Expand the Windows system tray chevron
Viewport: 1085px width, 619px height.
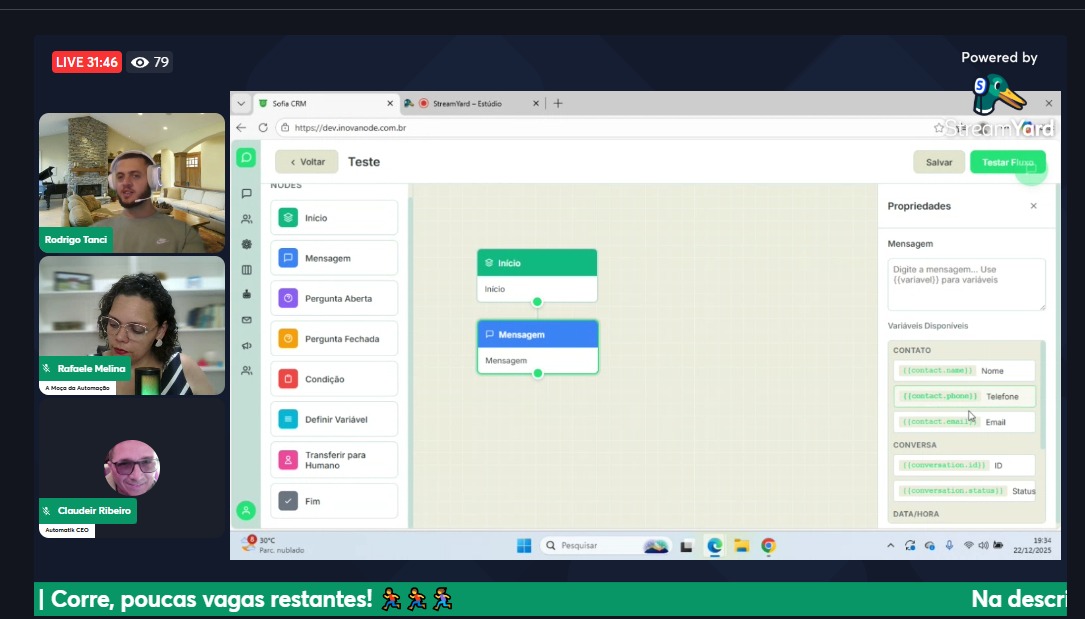(x=891, y=546)
